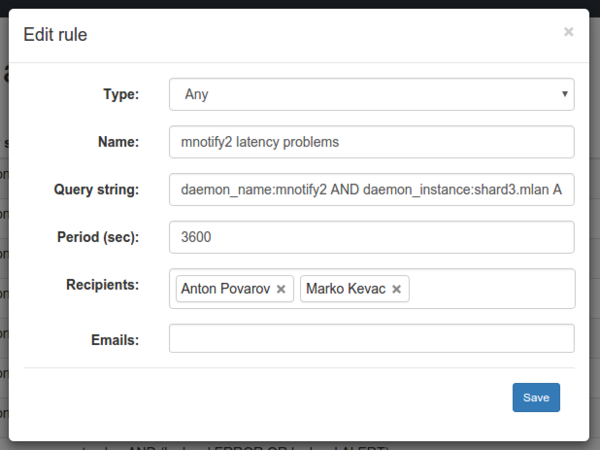Screen dimensions: 600x450
Task: Click the Query string label
Action: 97,189
